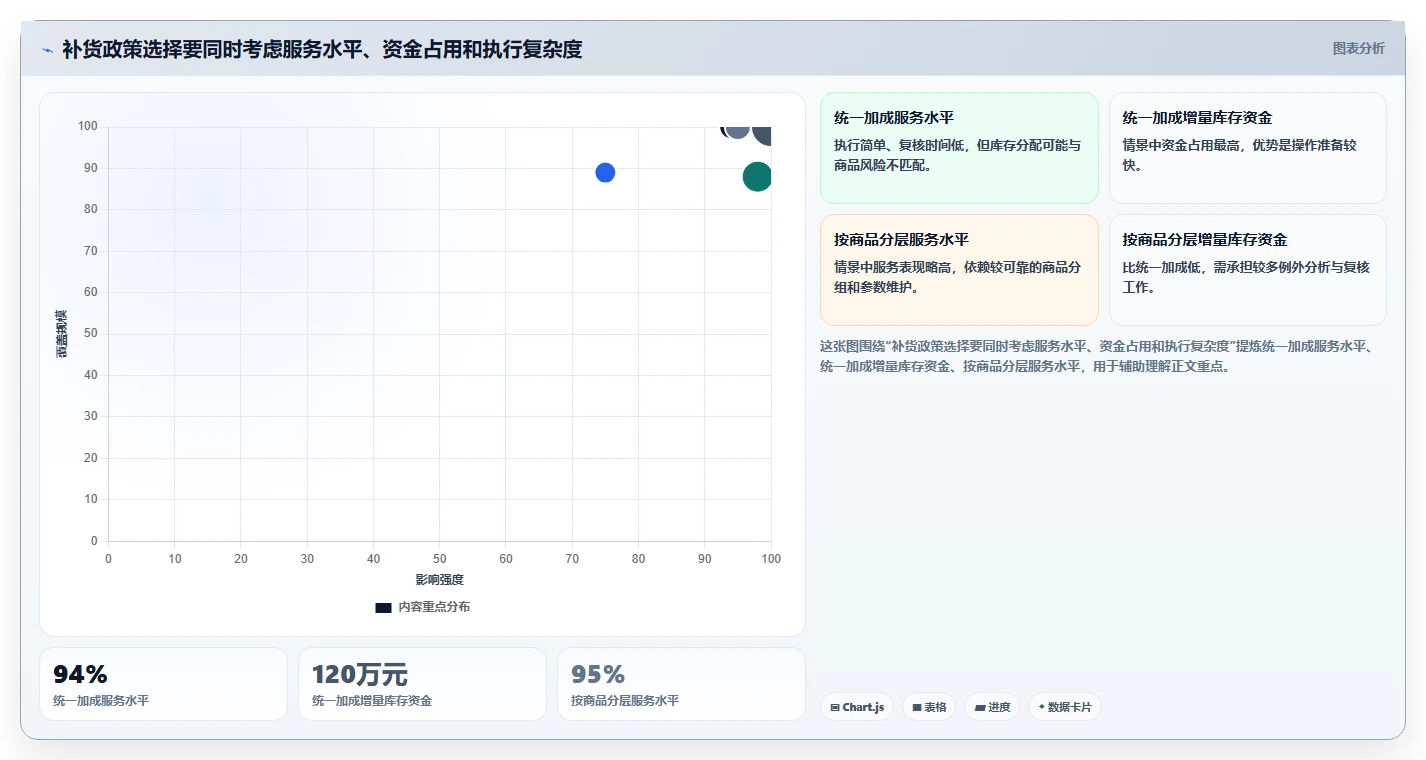Click the y-axis tick label 100
The width and height of the screenshot is (1426, 760).
tap(88, 126)
